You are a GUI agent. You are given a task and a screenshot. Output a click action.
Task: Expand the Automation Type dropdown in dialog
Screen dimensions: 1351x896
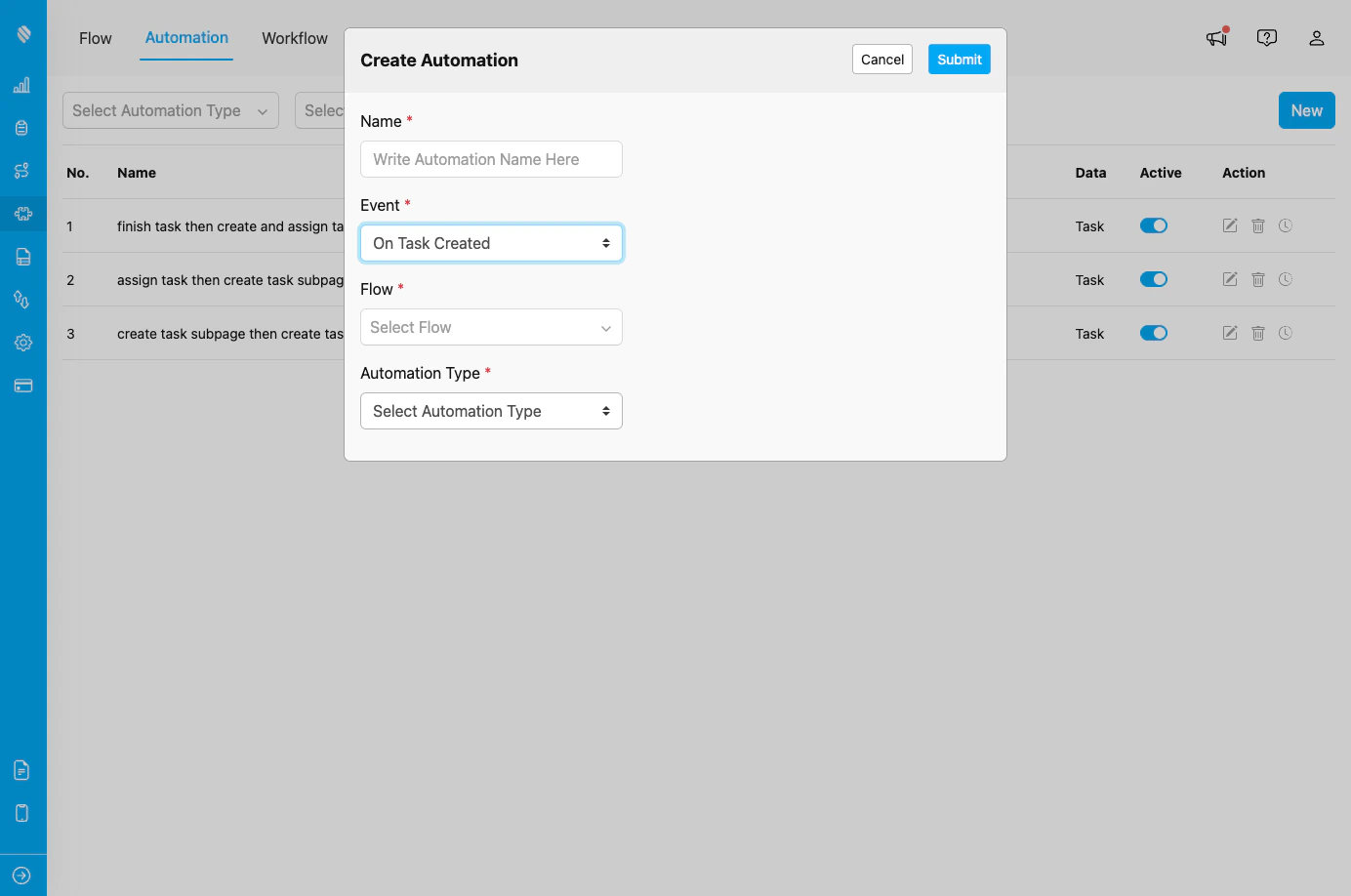pyautogui.click(x=491, y=411)
